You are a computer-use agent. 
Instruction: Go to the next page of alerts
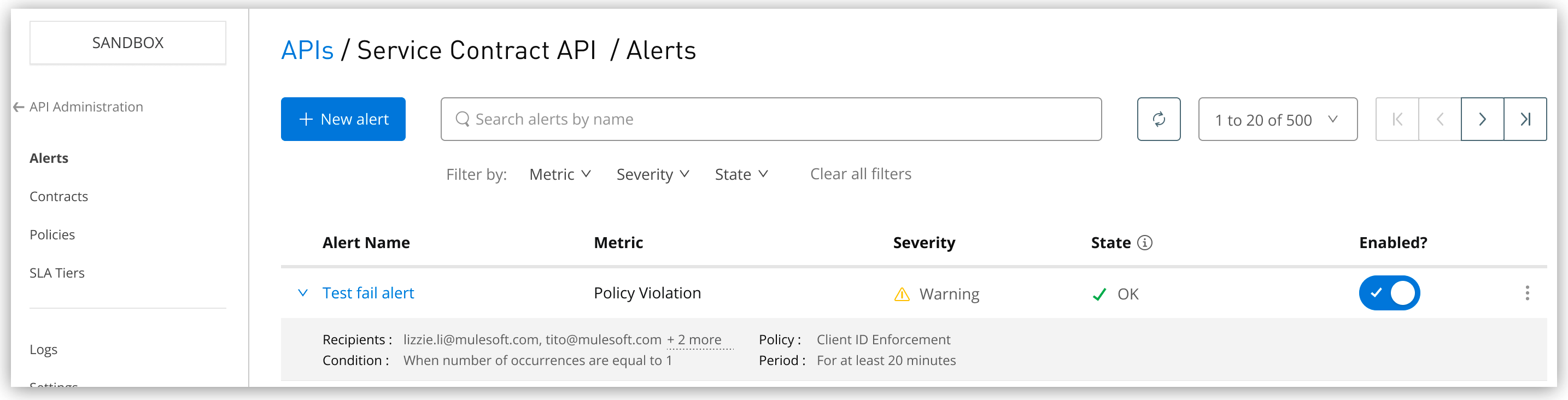pos(1482,119)
